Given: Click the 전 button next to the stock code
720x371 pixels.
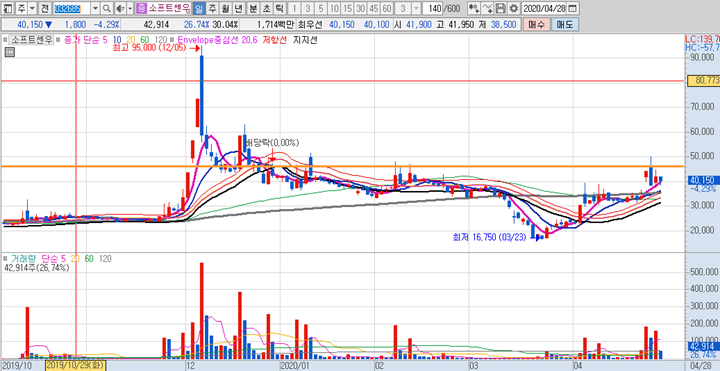Looking at the screenshot, I should pyautogui.click(x=44, y=8).
